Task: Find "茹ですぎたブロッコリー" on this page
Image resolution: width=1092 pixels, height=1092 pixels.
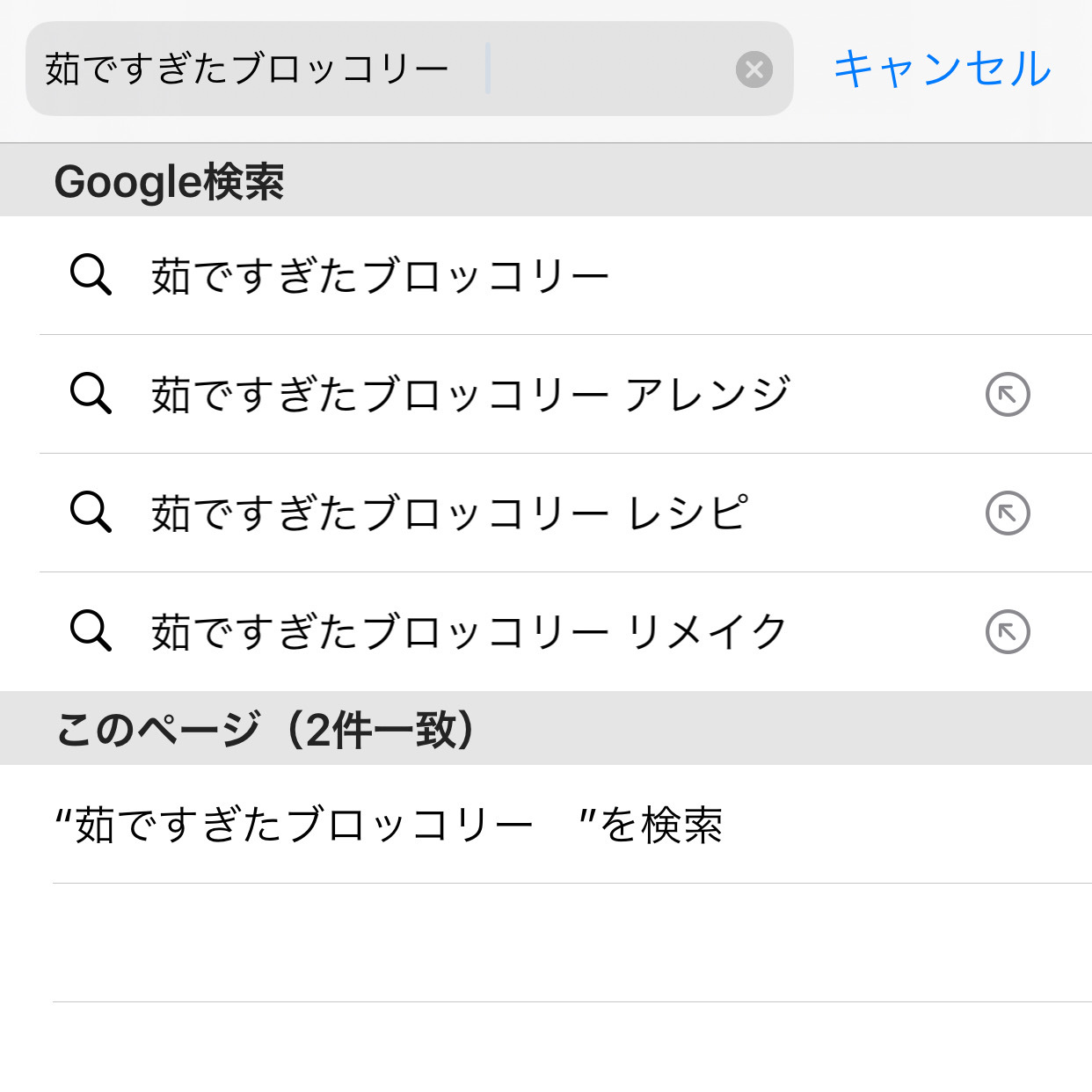Action: tap(388, 825)
